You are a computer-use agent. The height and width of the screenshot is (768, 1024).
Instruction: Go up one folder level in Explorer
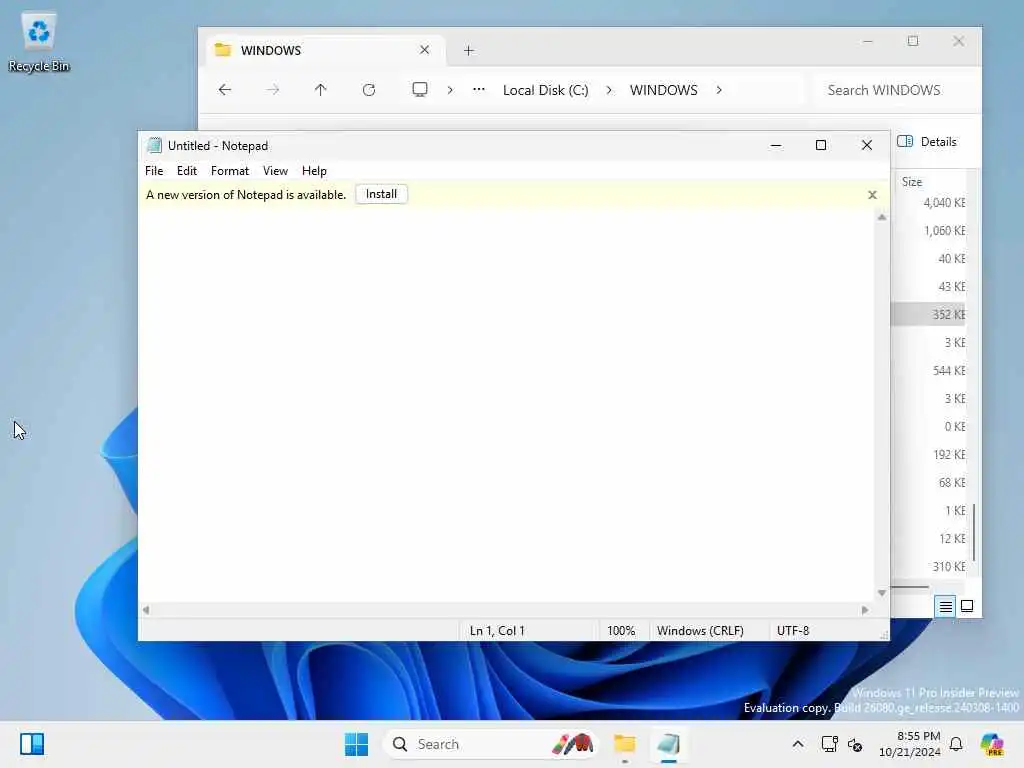pyautogui.click(x=320, y=89)
